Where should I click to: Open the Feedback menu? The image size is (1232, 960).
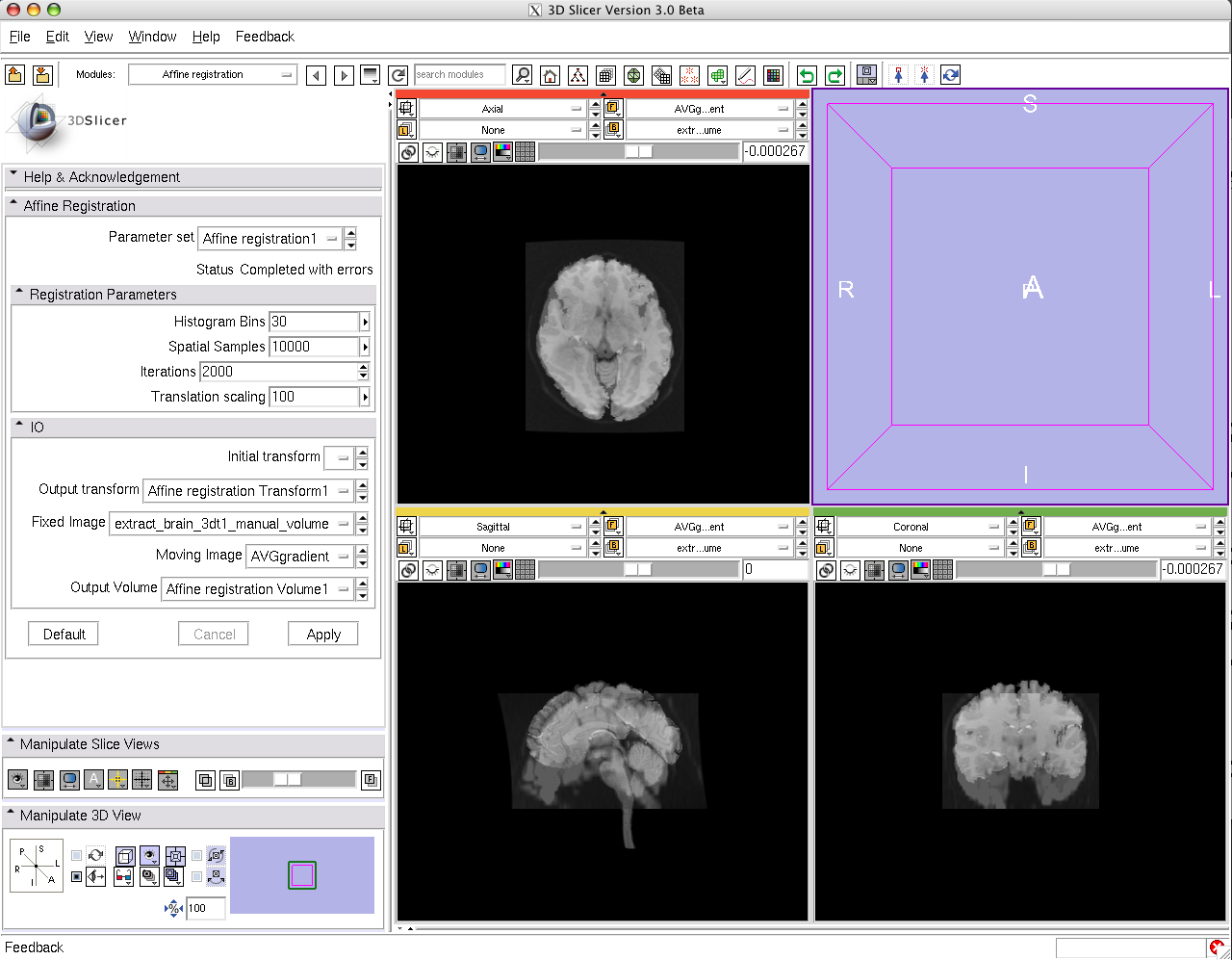point(265,37)
